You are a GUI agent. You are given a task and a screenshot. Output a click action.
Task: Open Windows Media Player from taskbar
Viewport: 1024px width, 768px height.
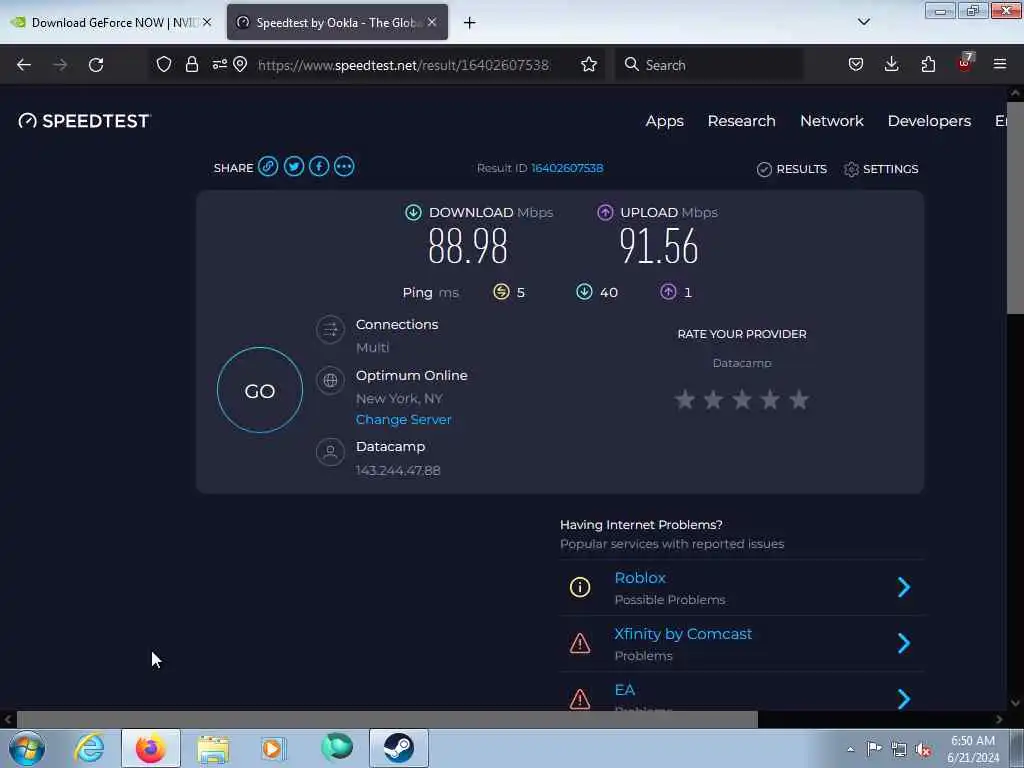click(274, 748)
